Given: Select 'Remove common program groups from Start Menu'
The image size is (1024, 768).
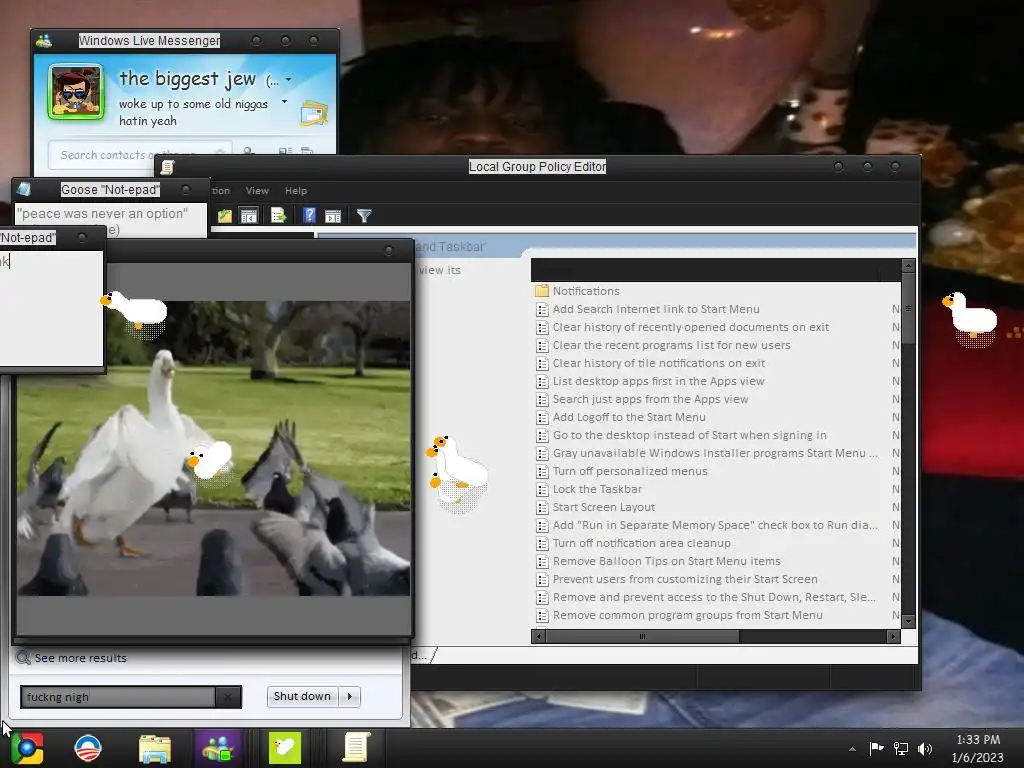Looking at the screenshot, I should 688,615.
